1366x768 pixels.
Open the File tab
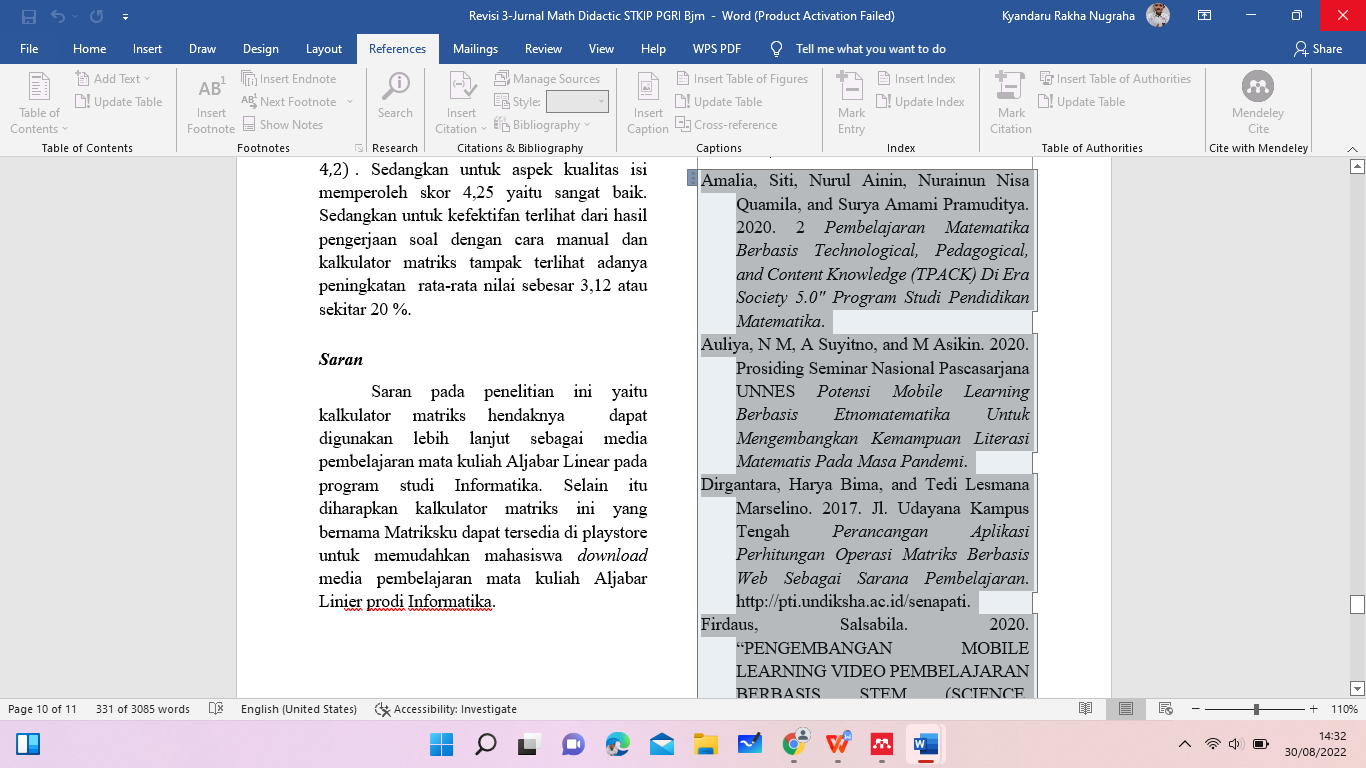(x=29, y=49)
